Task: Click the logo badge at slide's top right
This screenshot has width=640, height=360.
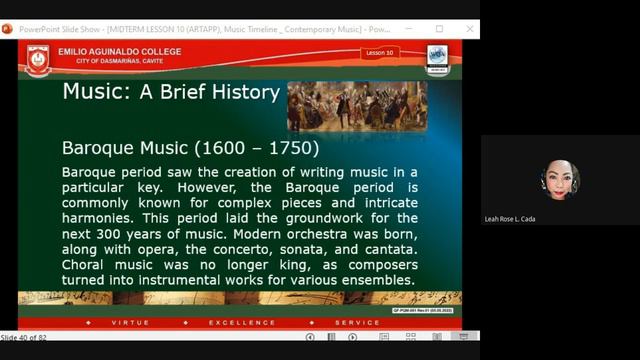Action: click(x=438, y=60)
